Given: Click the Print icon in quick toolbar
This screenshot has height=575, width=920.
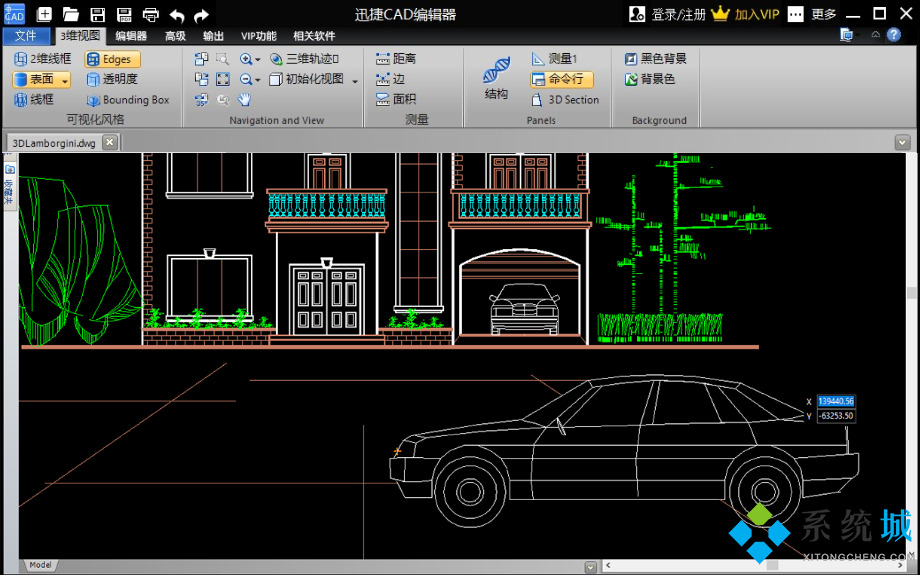Looking at the screenshot, I should (150, 14).
